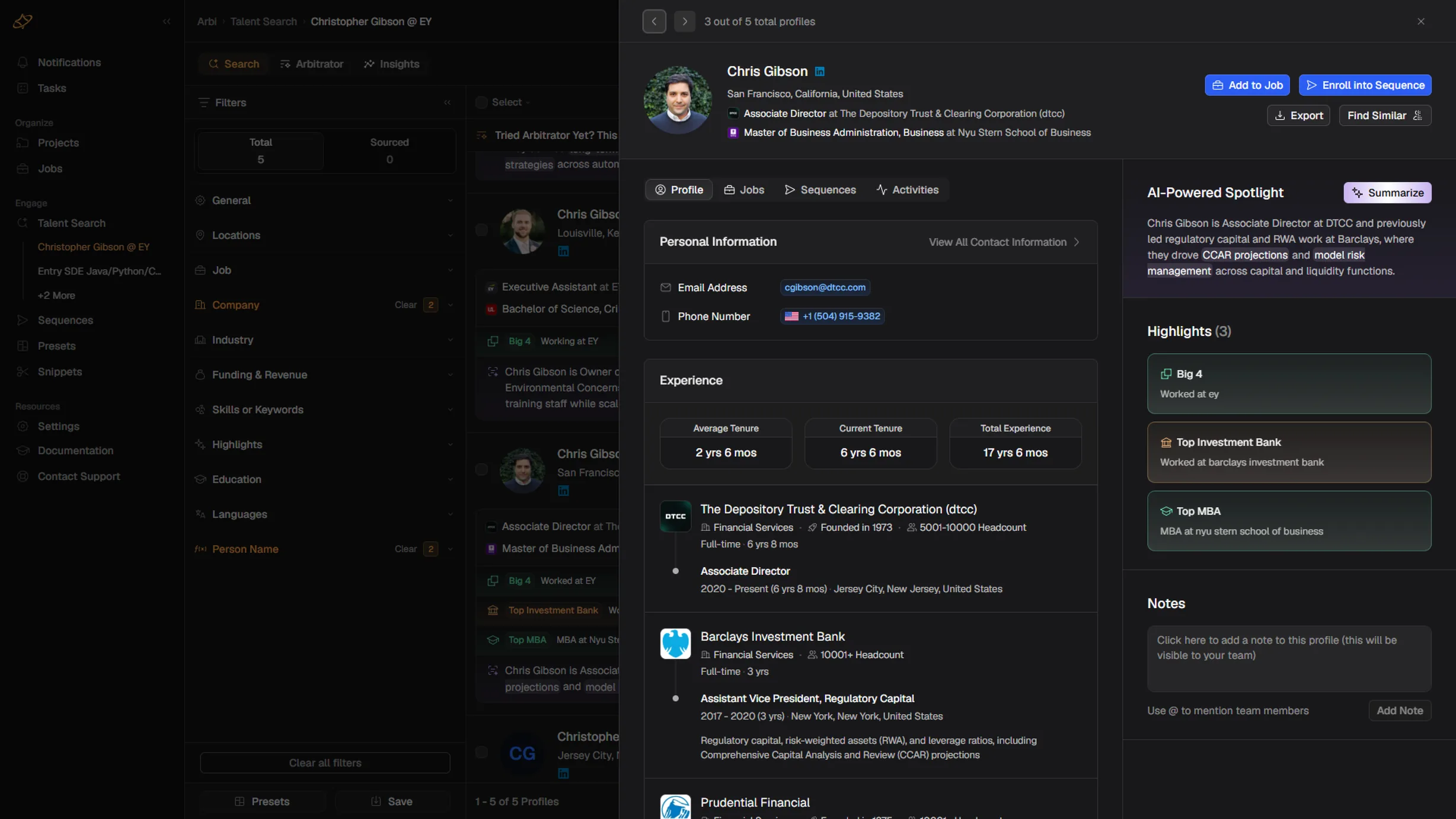Click Enroll into Sequence button
The height and width of the screenshot is (819, 1456).
point(1365,85)
